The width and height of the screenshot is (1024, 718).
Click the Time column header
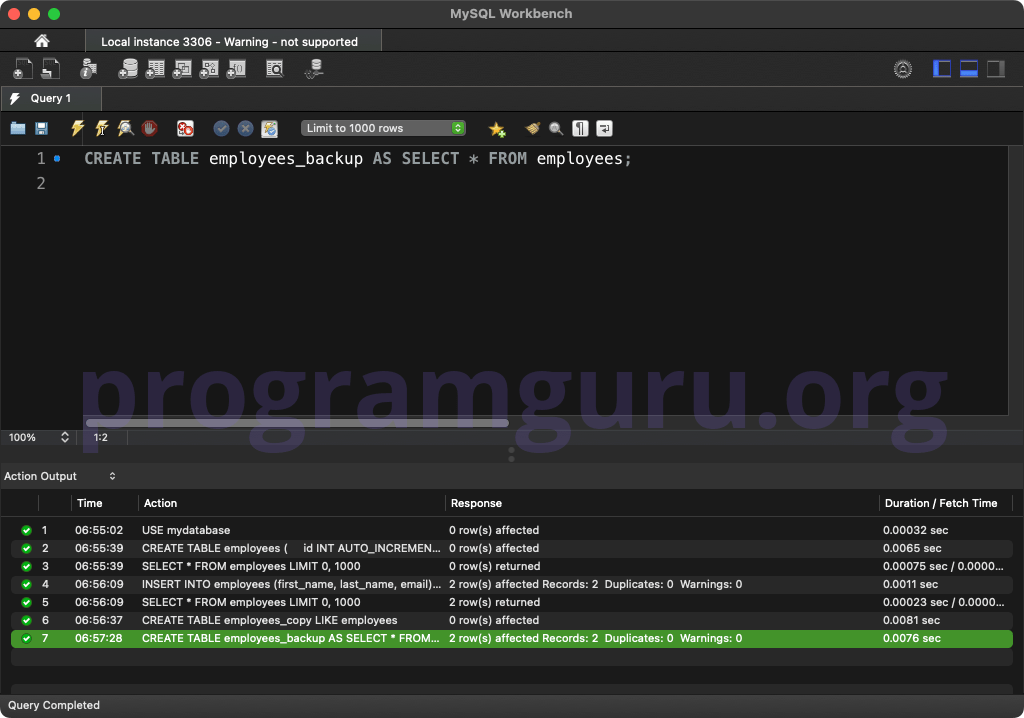tap(89, 503)
